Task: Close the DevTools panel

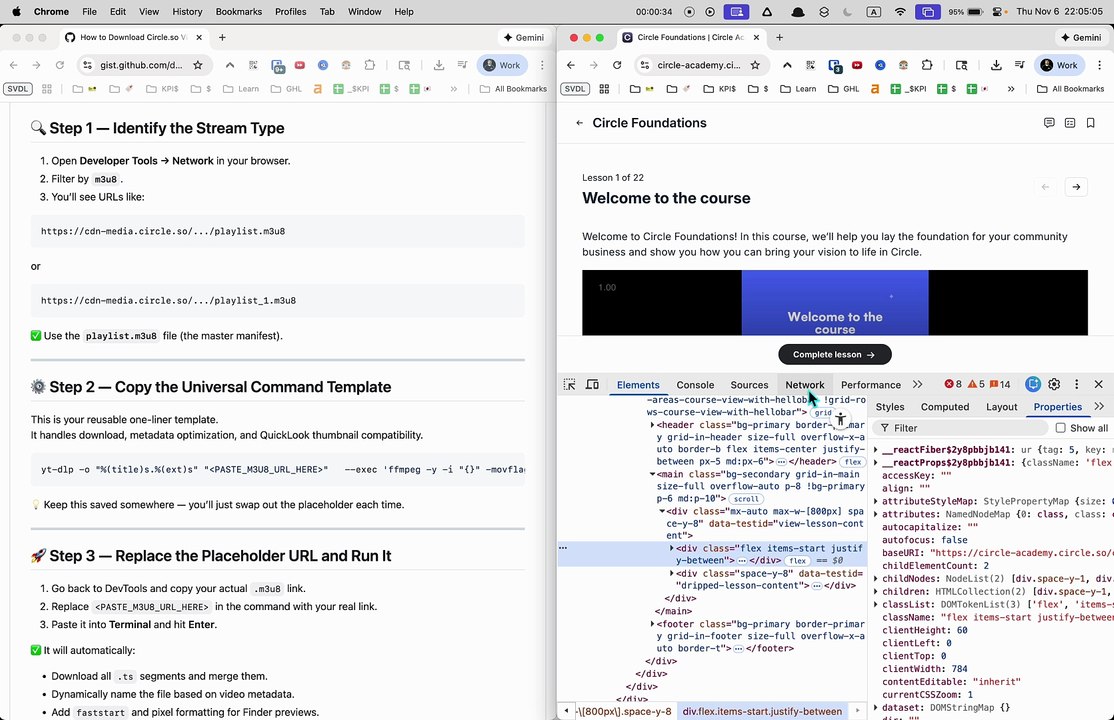Action: click(1098, 385)
